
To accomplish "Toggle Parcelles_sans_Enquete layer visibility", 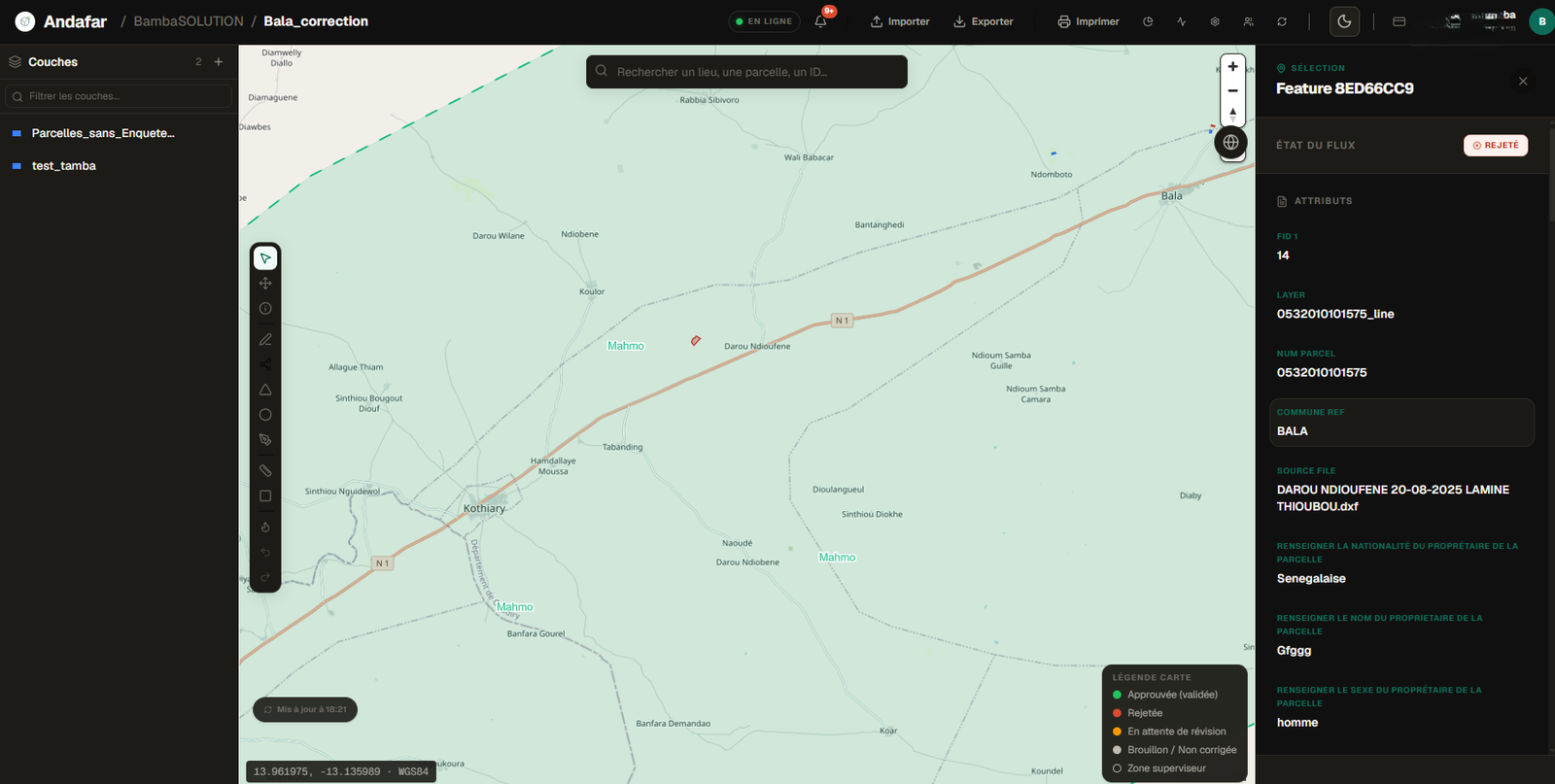I will 17,133.
